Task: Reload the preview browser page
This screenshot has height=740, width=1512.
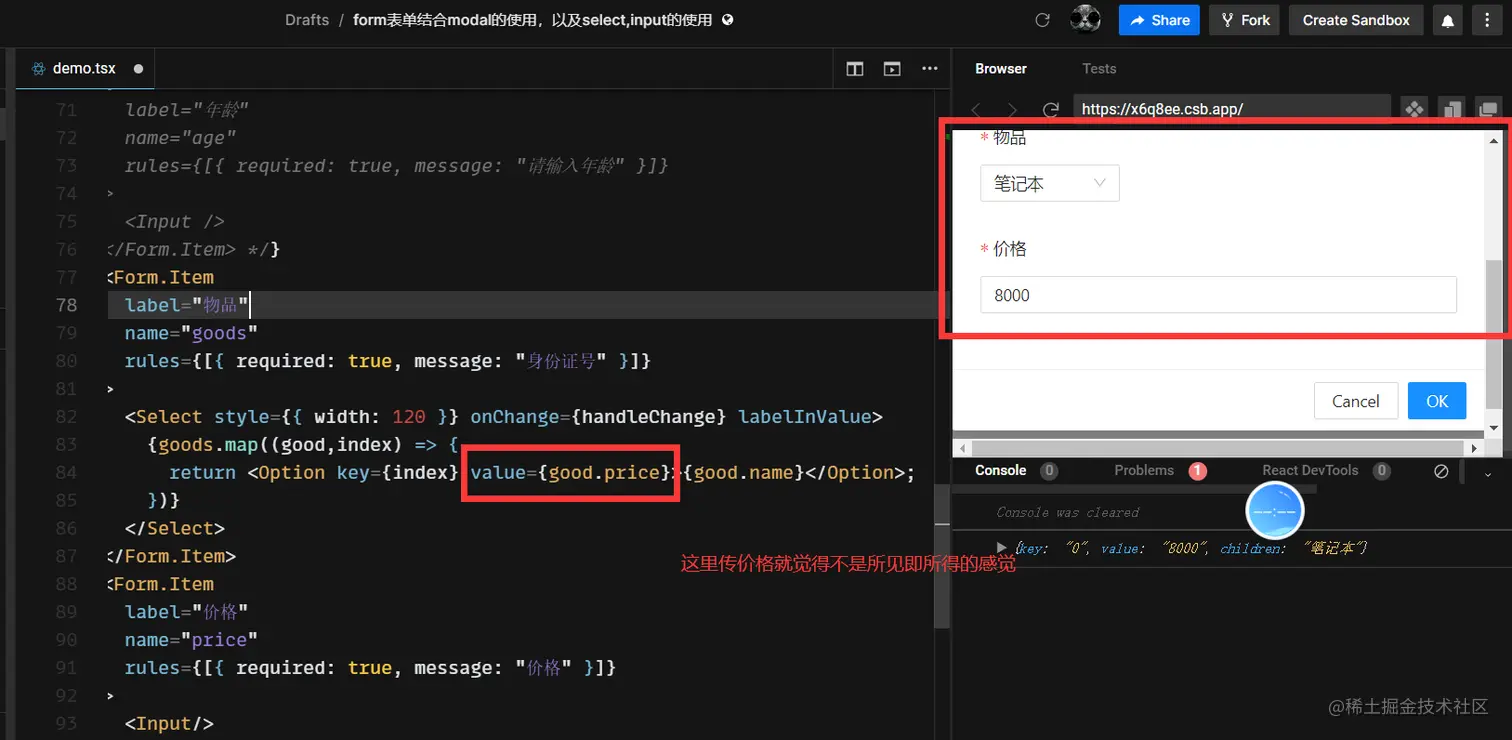Action: coord(1050,109)
